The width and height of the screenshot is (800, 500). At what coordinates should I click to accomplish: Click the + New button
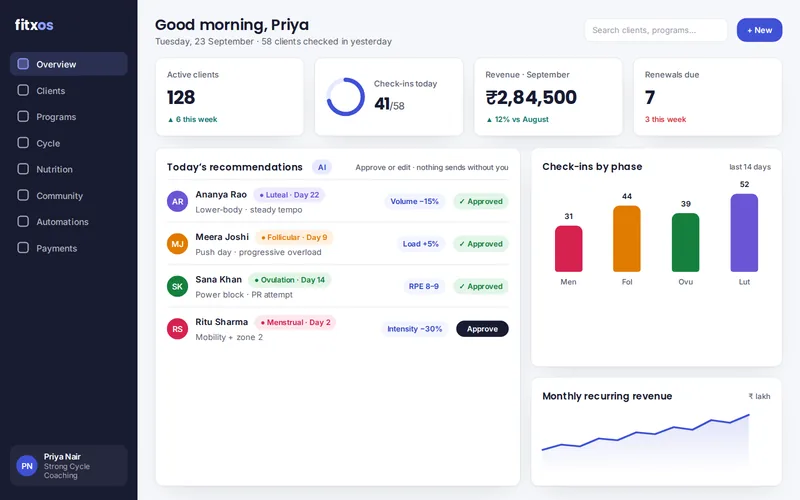759,30
